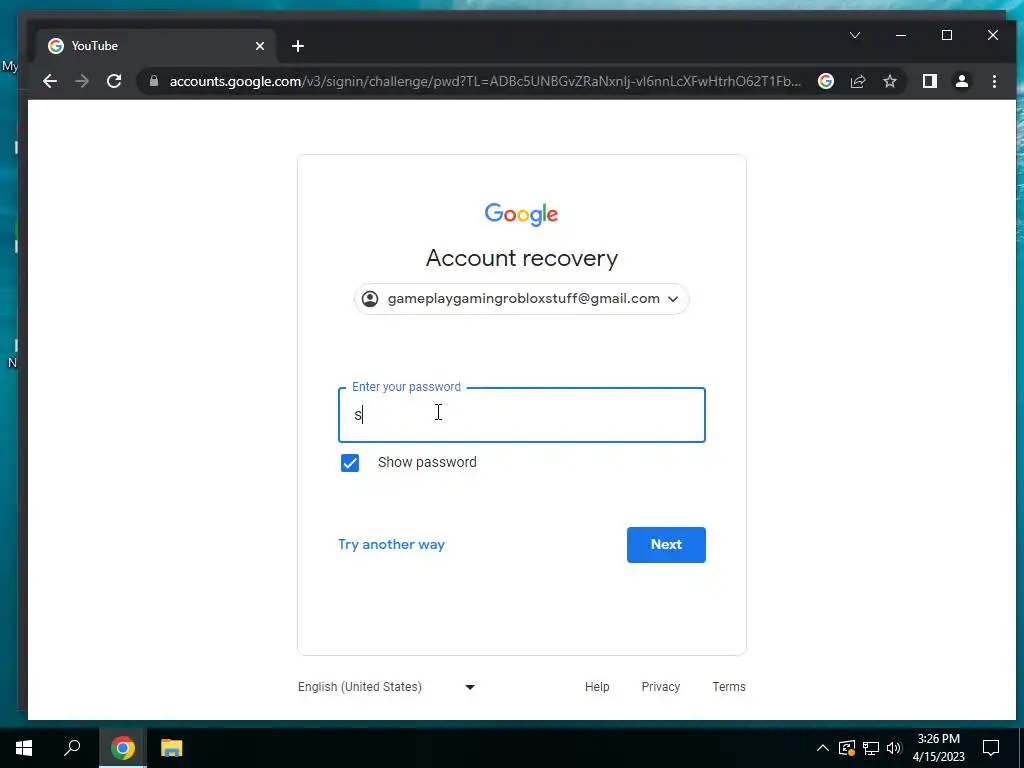Expand the gameplaygamingrobloxstuff account chip
The height and width of the screenshot is (768, 1024).
(x=522, y=298)
